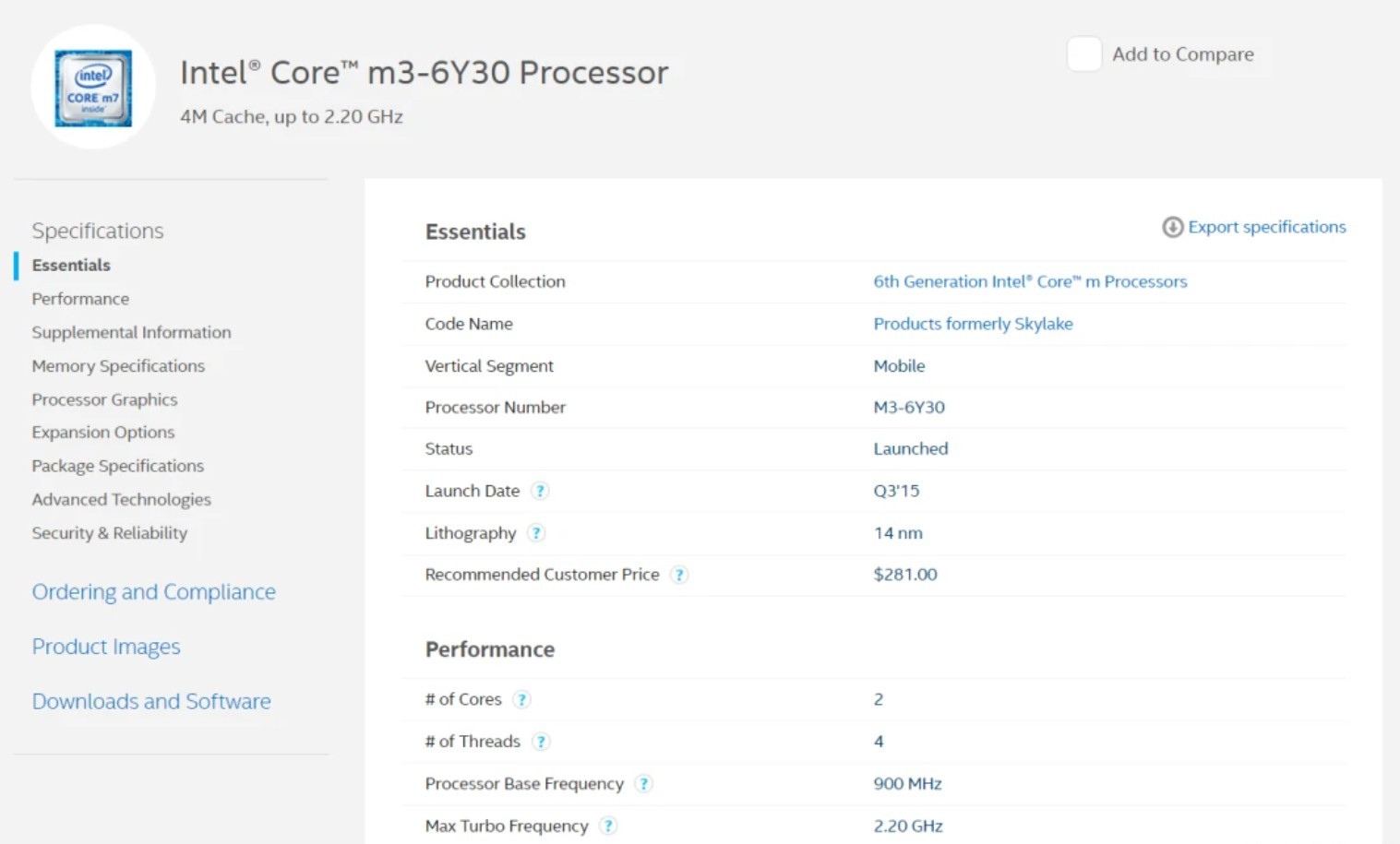Click the '4M Cache, up to 2.20 GHz' subtitle

pyautogui.click(x=291, y=117)
